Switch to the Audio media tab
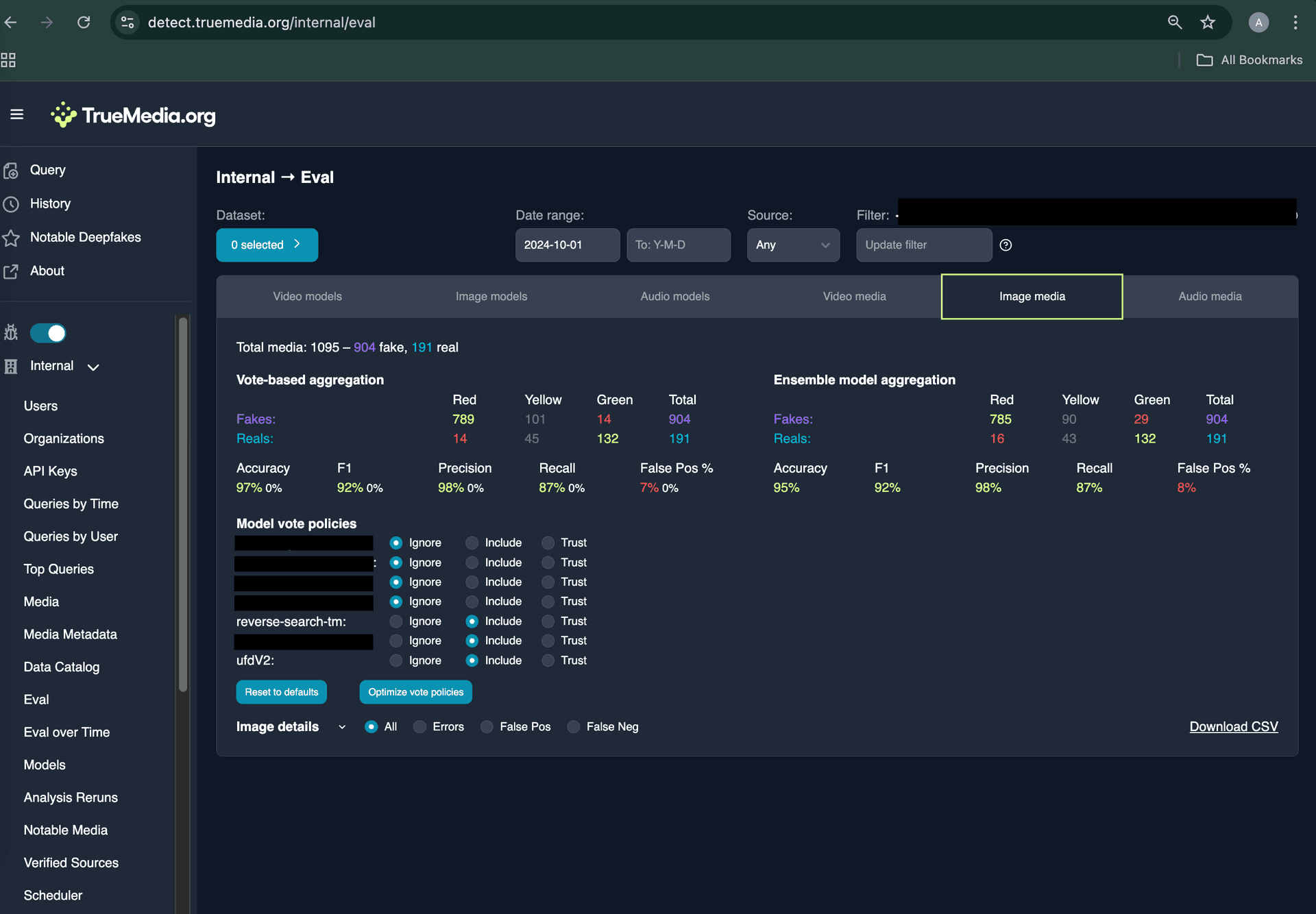 point(1210,297)
